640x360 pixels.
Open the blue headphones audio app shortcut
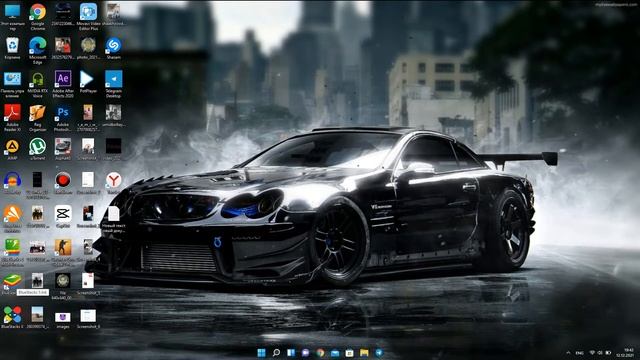[12, 180]
